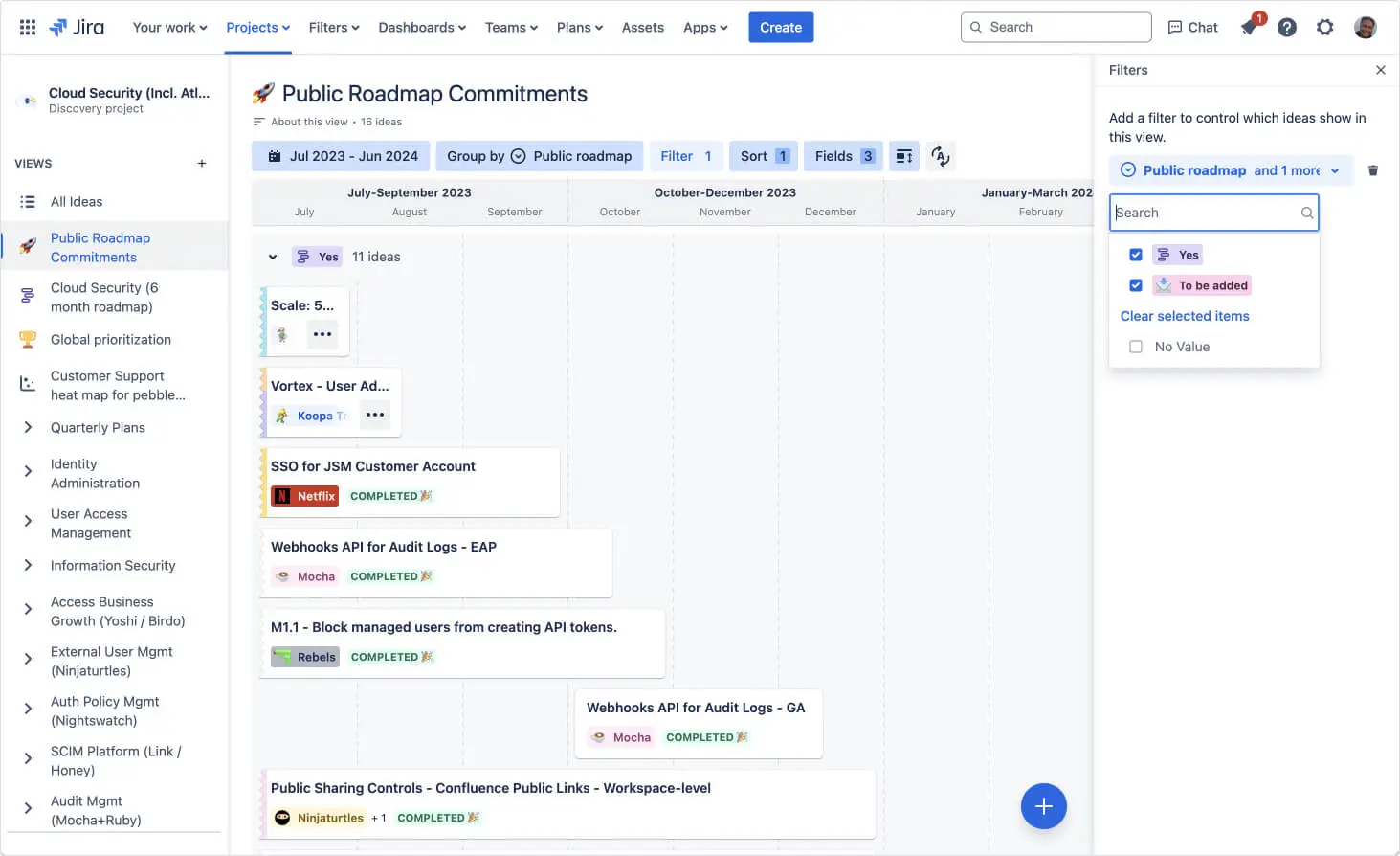Click Clear selected items link
Screen dimensions: 1400x856
coord(1185,316)
